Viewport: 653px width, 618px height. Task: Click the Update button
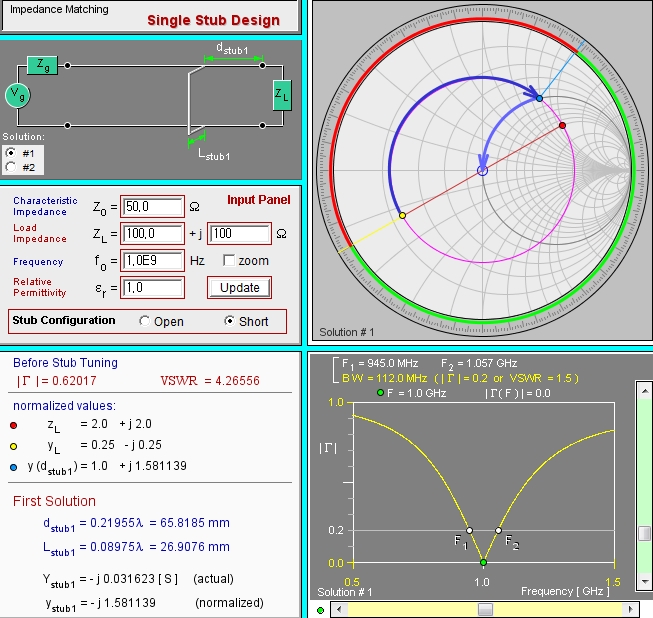click(239, 288)
